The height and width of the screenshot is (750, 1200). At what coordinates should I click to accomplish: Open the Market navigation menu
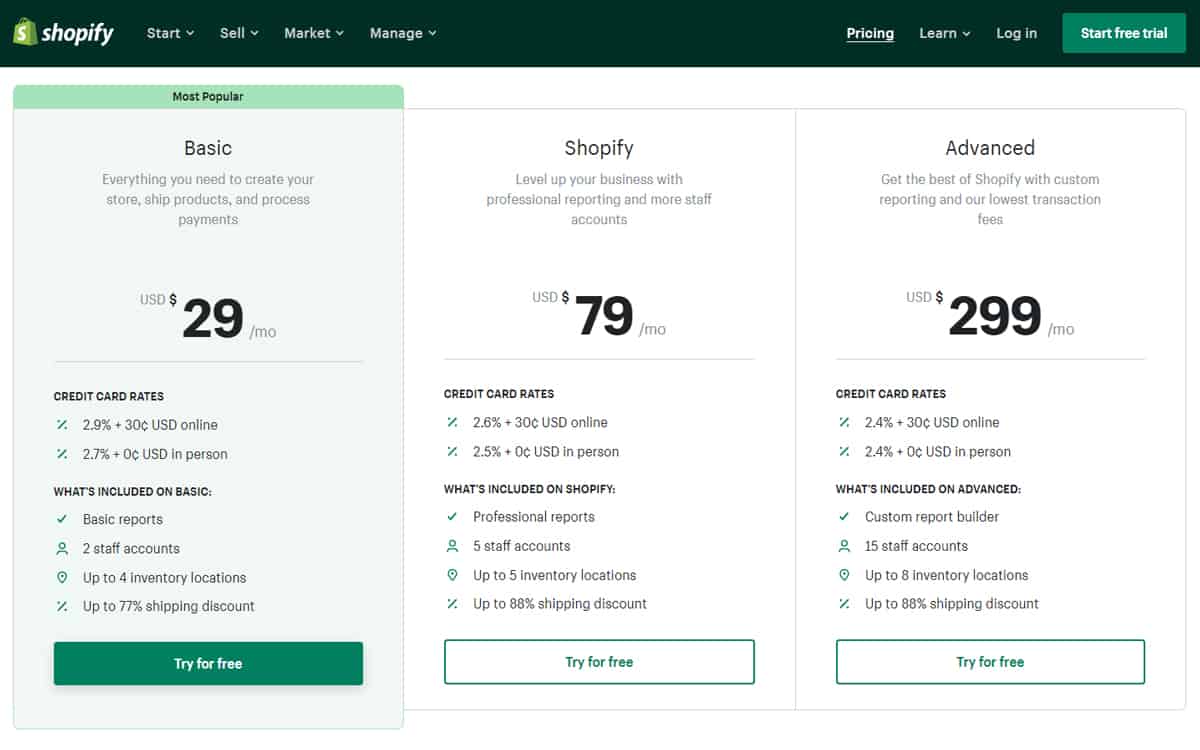[314, 33]
